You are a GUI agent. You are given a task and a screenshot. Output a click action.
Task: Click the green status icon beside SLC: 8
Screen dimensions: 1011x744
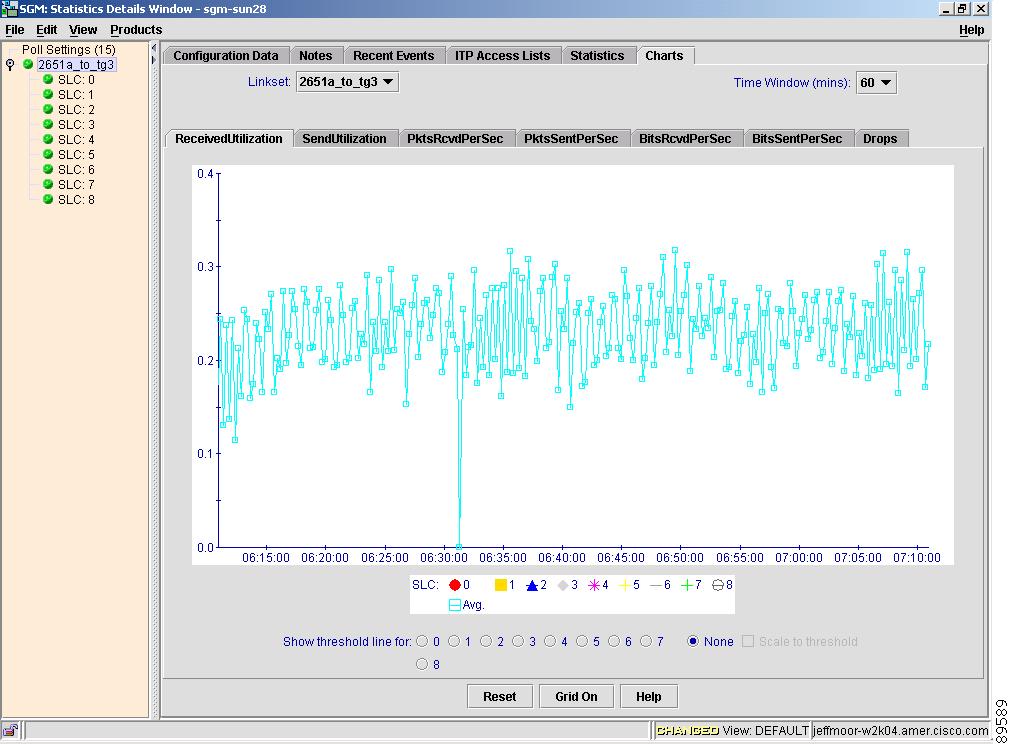(x=48, y=200)
